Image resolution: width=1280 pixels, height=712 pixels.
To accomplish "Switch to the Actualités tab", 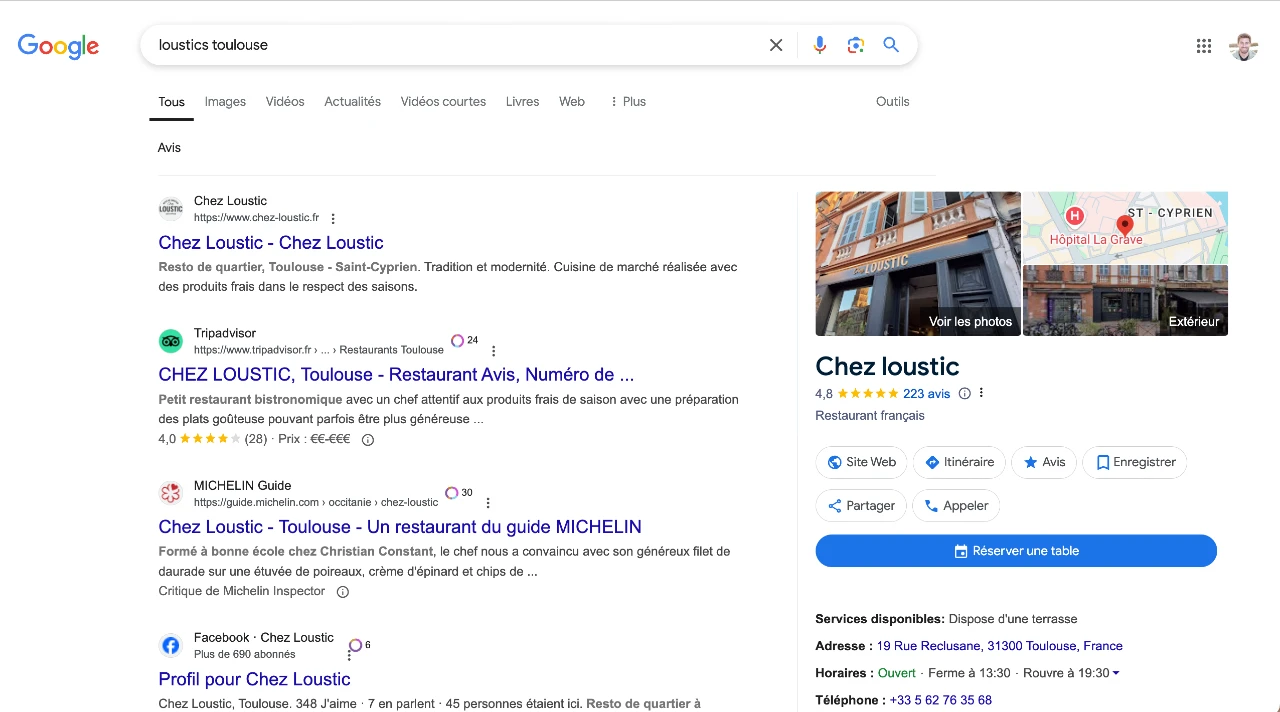I will click(x=352, y=101).
